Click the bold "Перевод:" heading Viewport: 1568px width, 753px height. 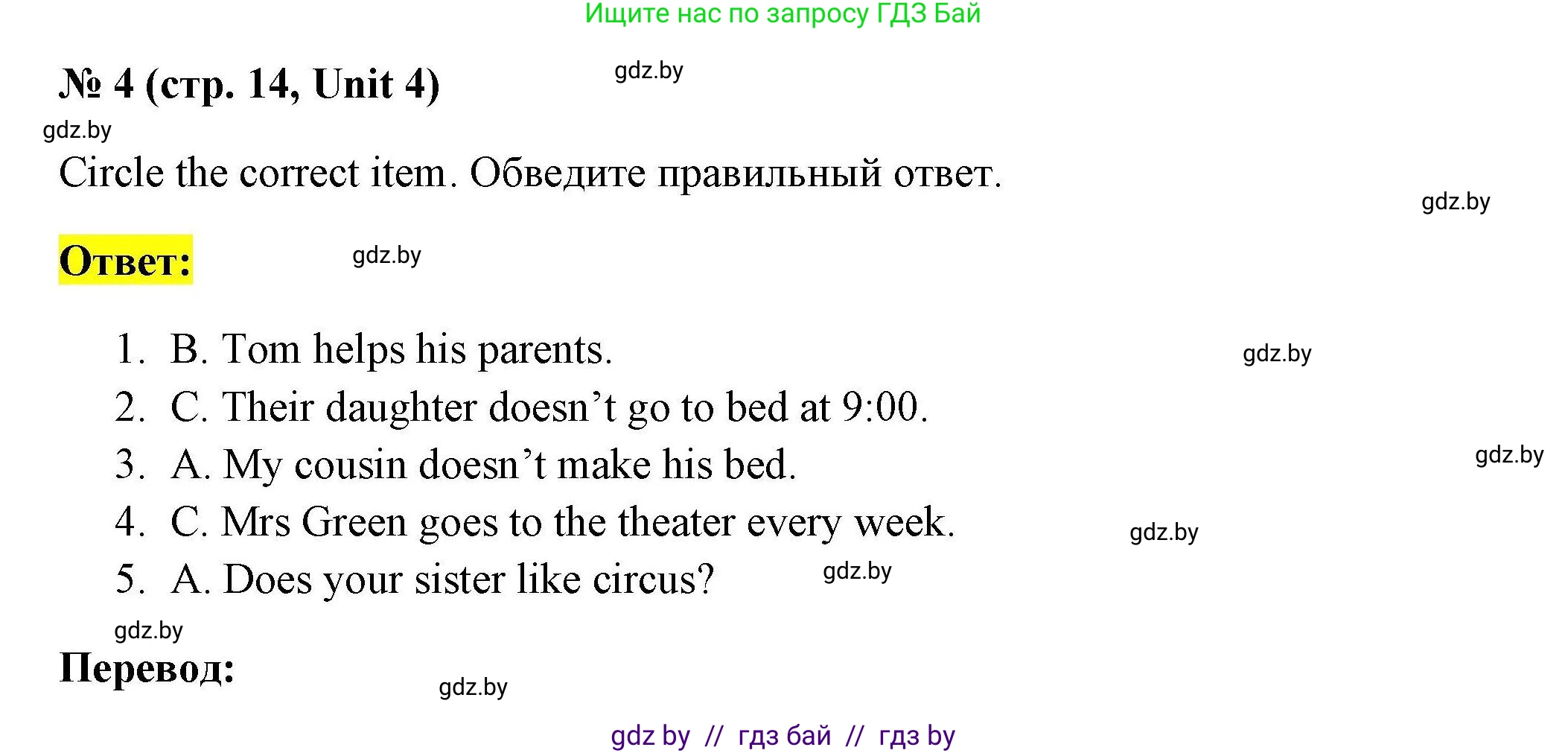147,667
